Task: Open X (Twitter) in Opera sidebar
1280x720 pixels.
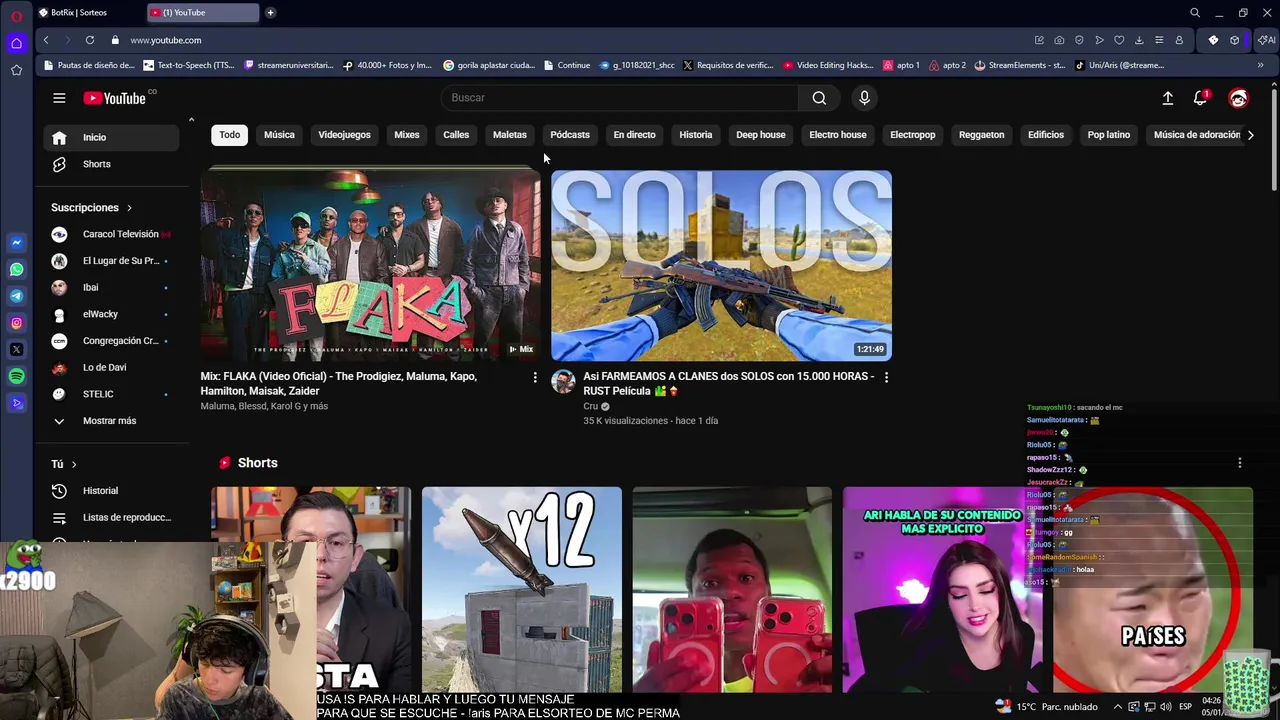Action: coord(16,350)
